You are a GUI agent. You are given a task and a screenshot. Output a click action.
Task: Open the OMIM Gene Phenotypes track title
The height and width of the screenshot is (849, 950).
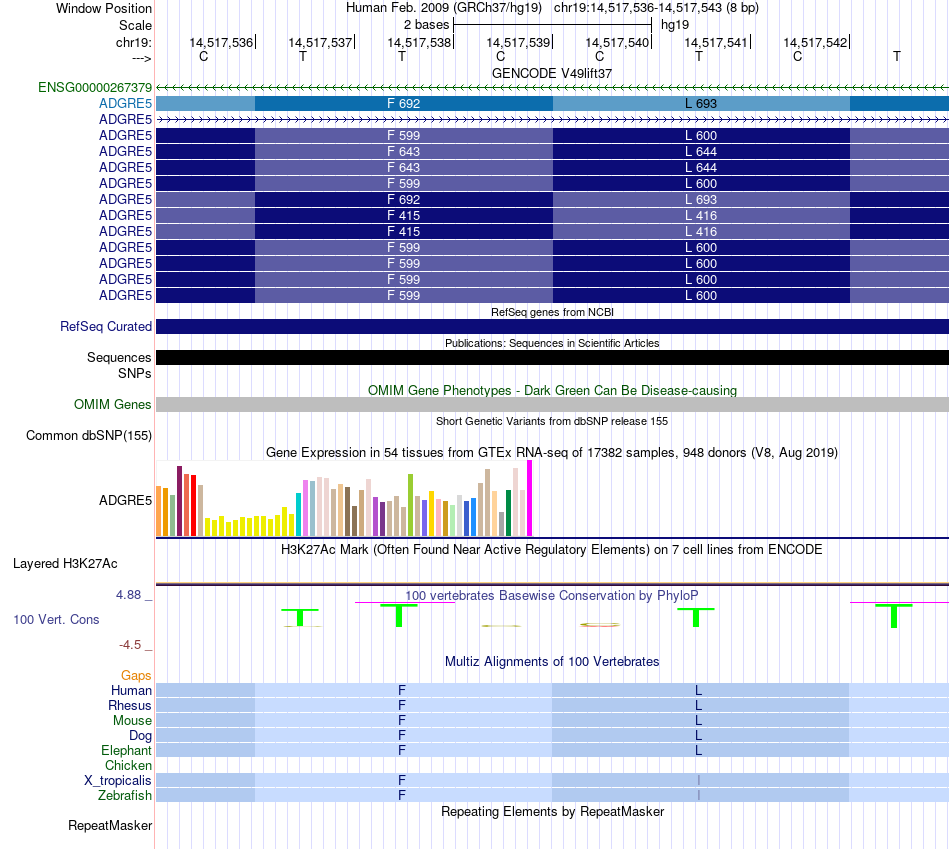552,390
